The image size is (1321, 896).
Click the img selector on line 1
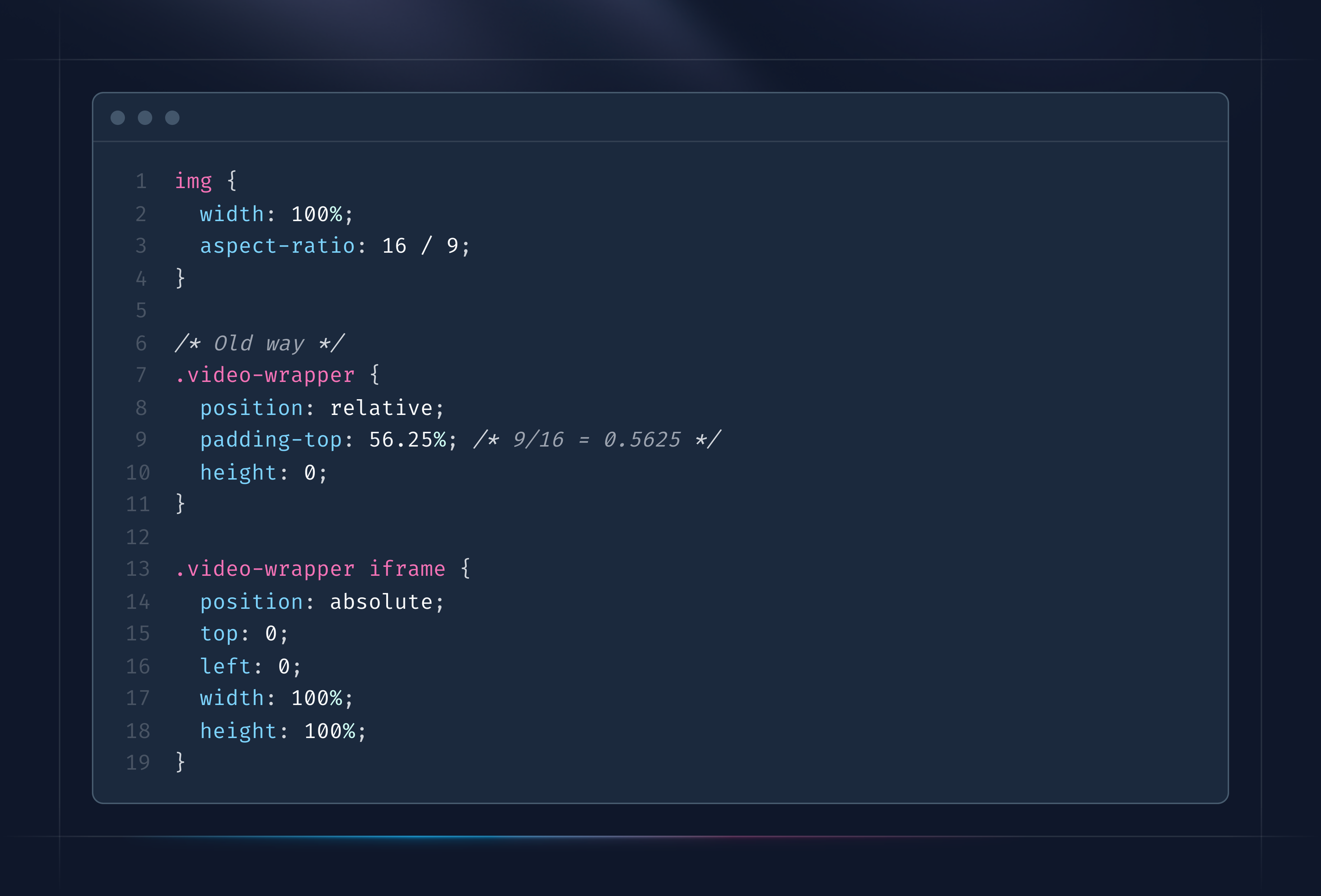coord(193,181)
